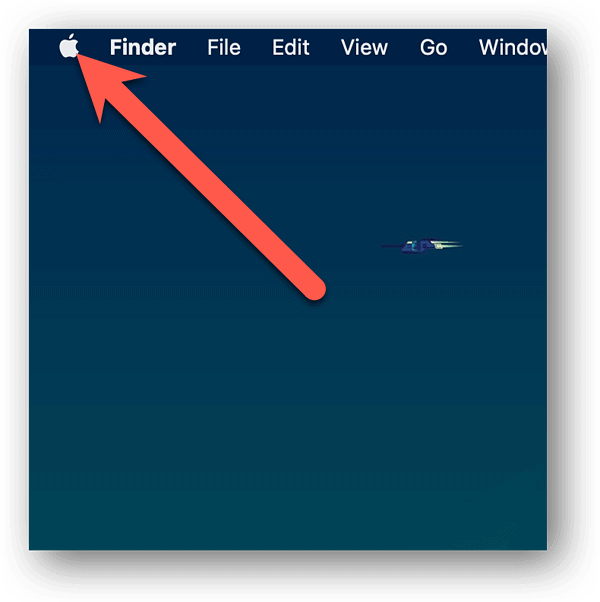Open the Go menu
This screenshot has width=600, height=602.
pyautogui.click(x=433, y=47)
